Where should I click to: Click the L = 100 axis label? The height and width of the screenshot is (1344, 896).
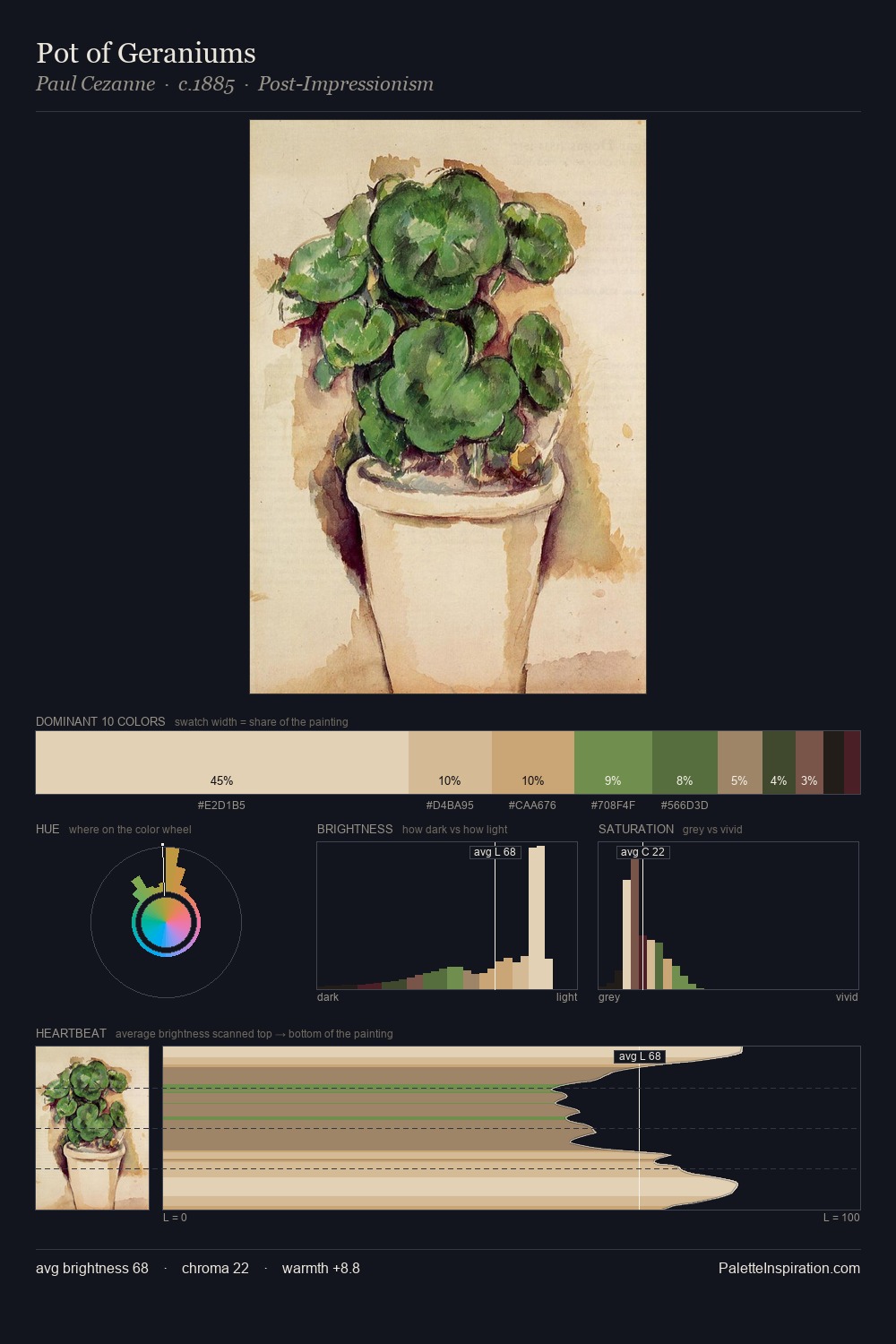coord(841,1218)
